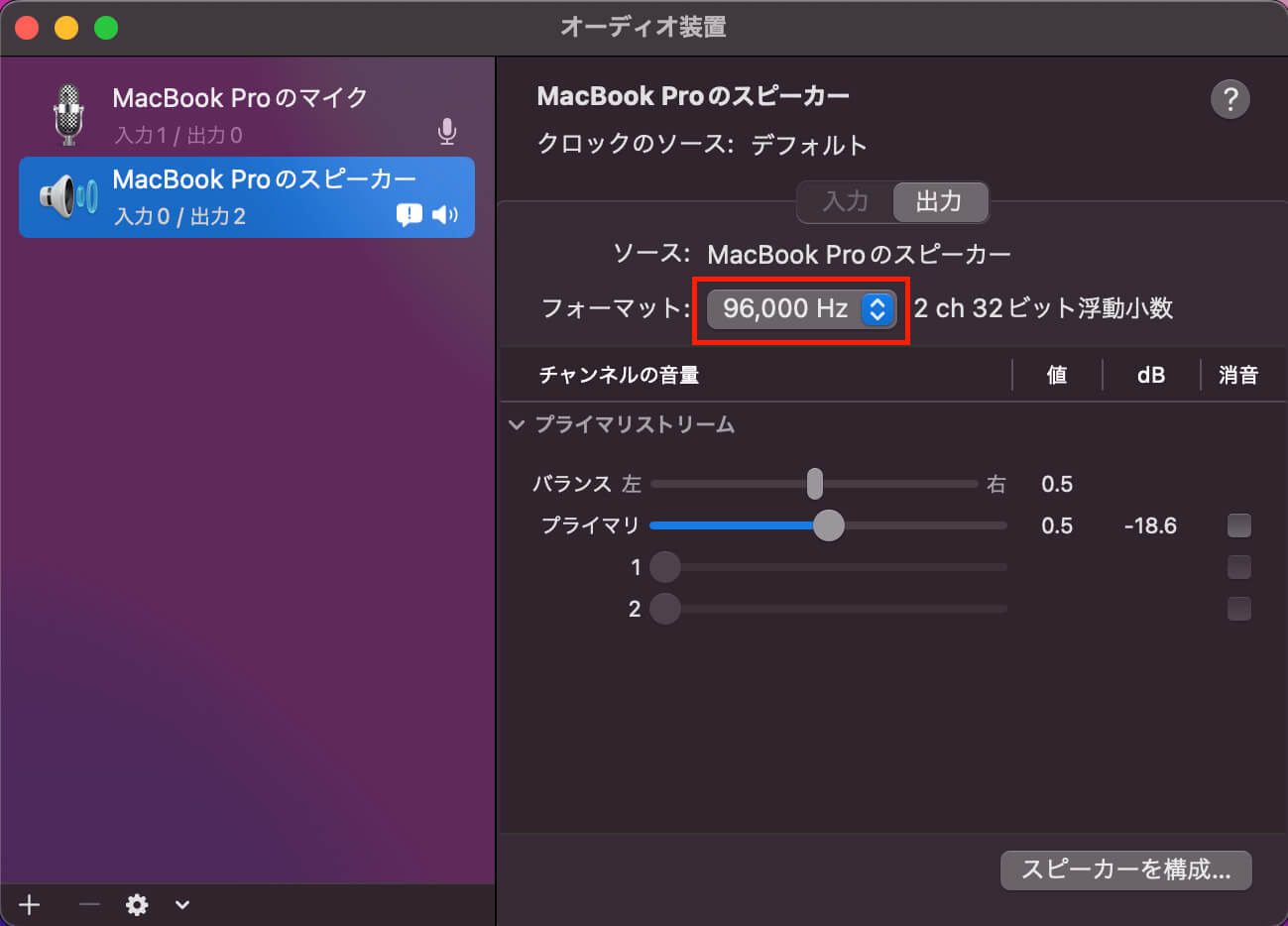Click the green zoom window button
Image resolution: width=1288 pixels, height=926 pixels.
pos(106,28)
